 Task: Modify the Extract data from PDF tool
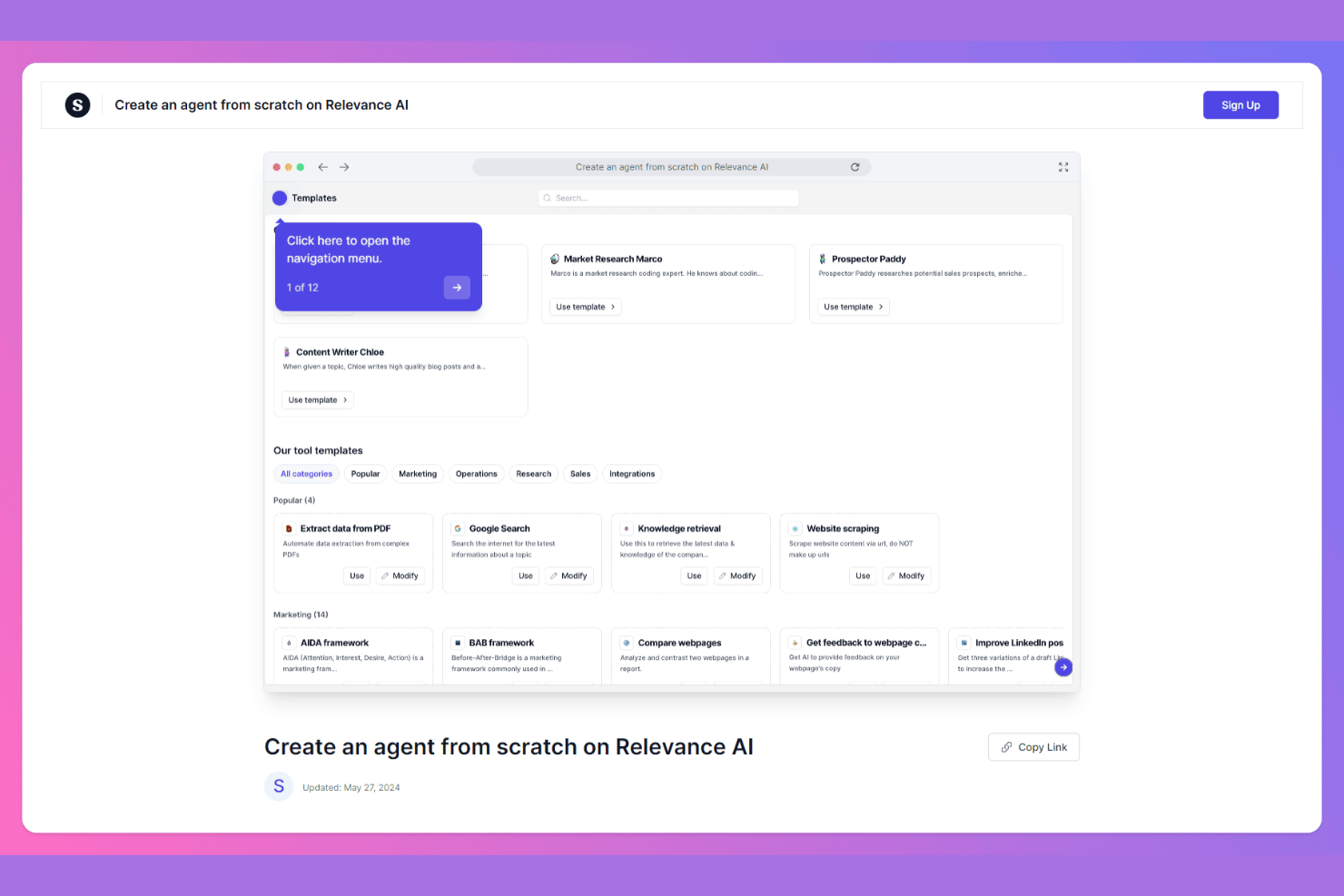tap(400, 576)
